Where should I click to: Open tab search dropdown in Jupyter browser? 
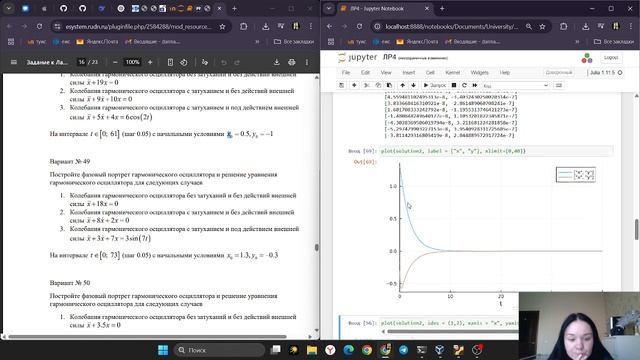coord(329,8)
